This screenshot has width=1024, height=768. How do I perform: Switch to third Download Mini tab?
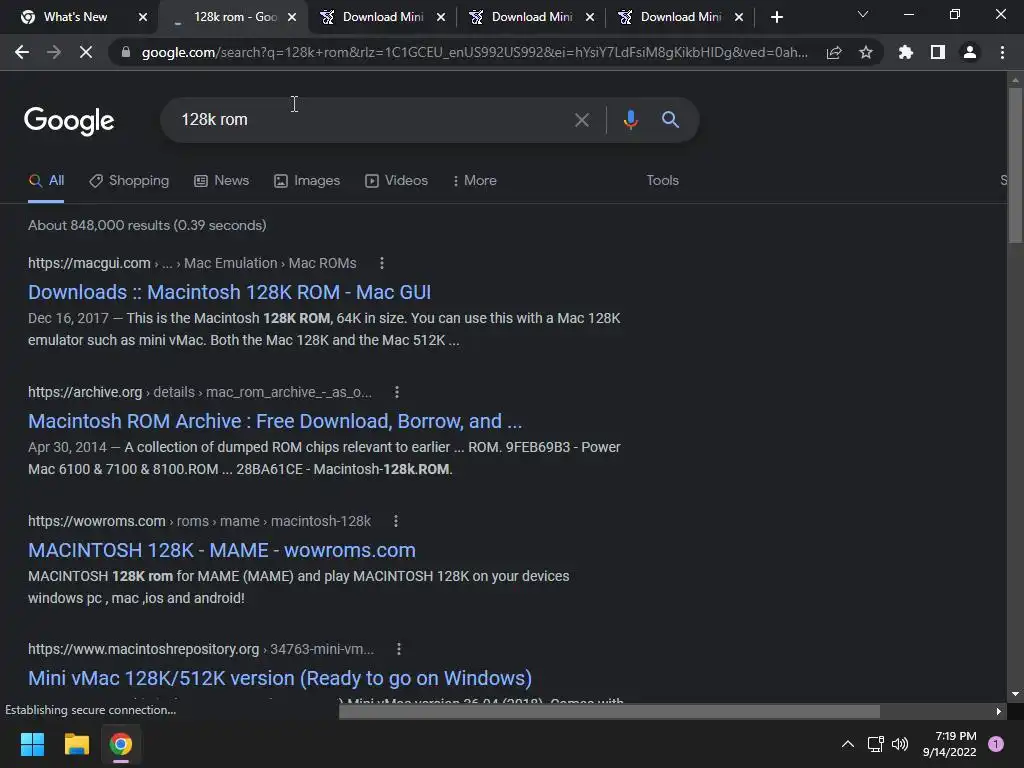click(x=671, y=17)
